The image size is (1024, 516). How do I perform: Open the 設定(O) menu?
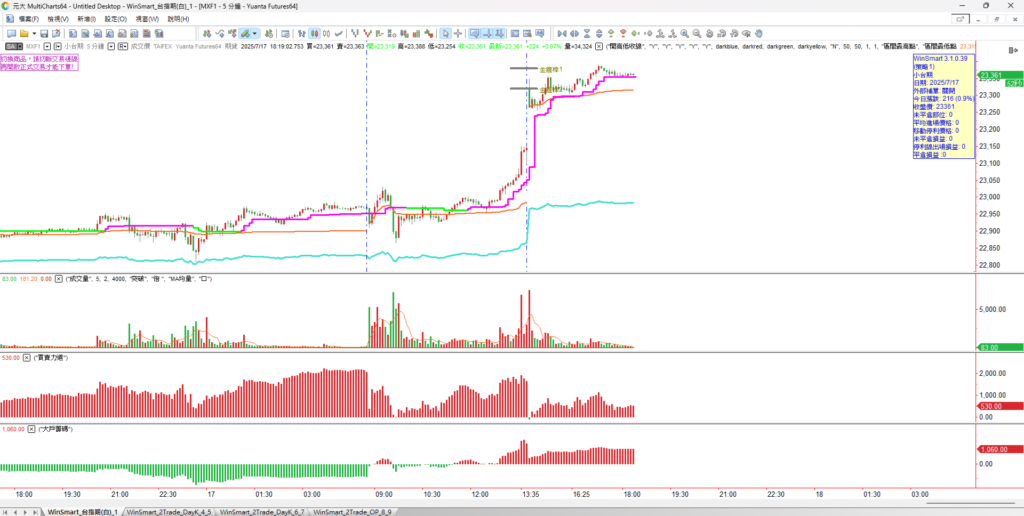pyautogui.click(x=116, y=19)
